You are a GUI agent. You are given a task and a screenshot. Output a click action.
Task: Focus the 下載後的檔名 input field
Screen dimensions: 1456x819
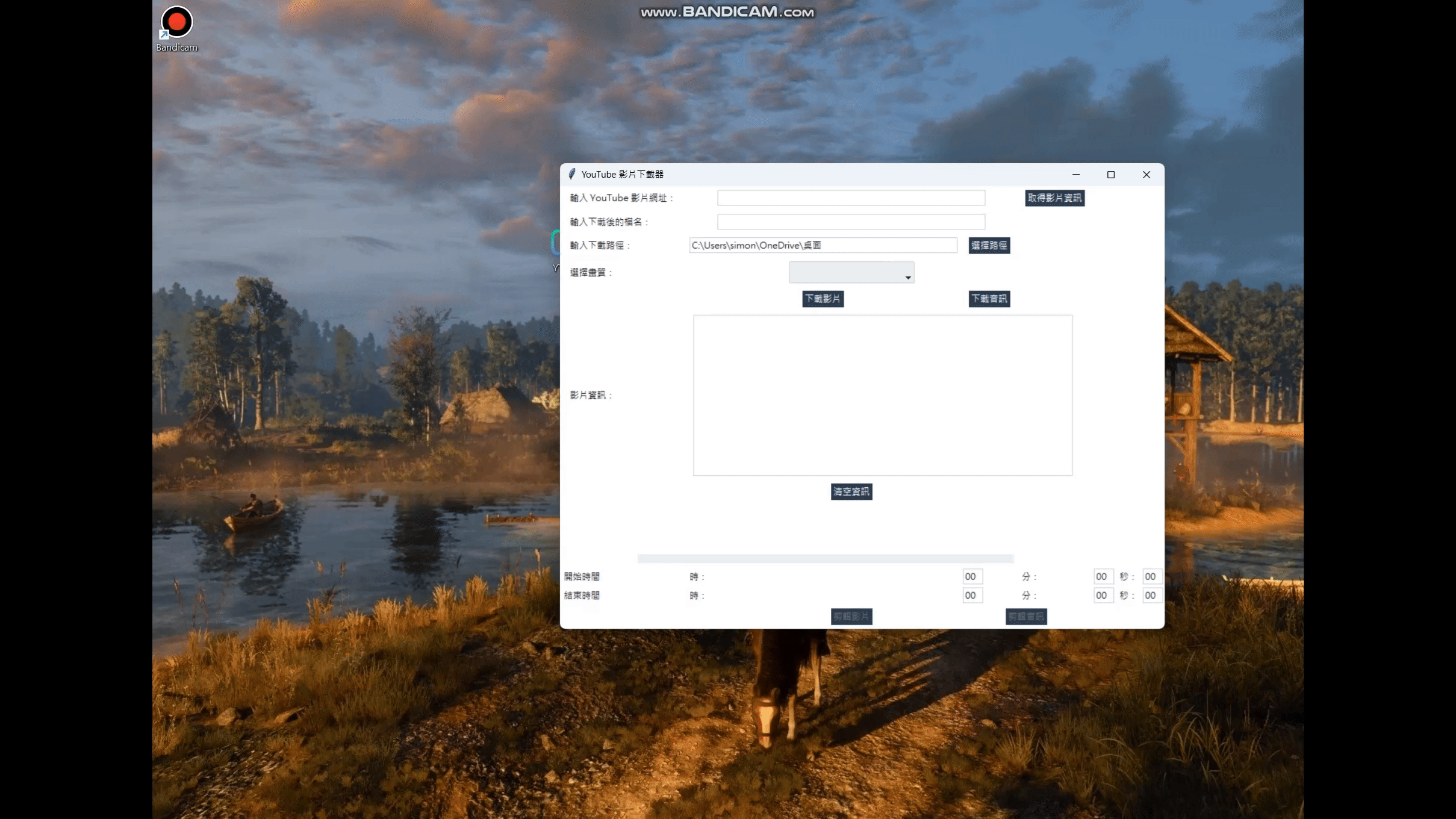click(851, 222)
